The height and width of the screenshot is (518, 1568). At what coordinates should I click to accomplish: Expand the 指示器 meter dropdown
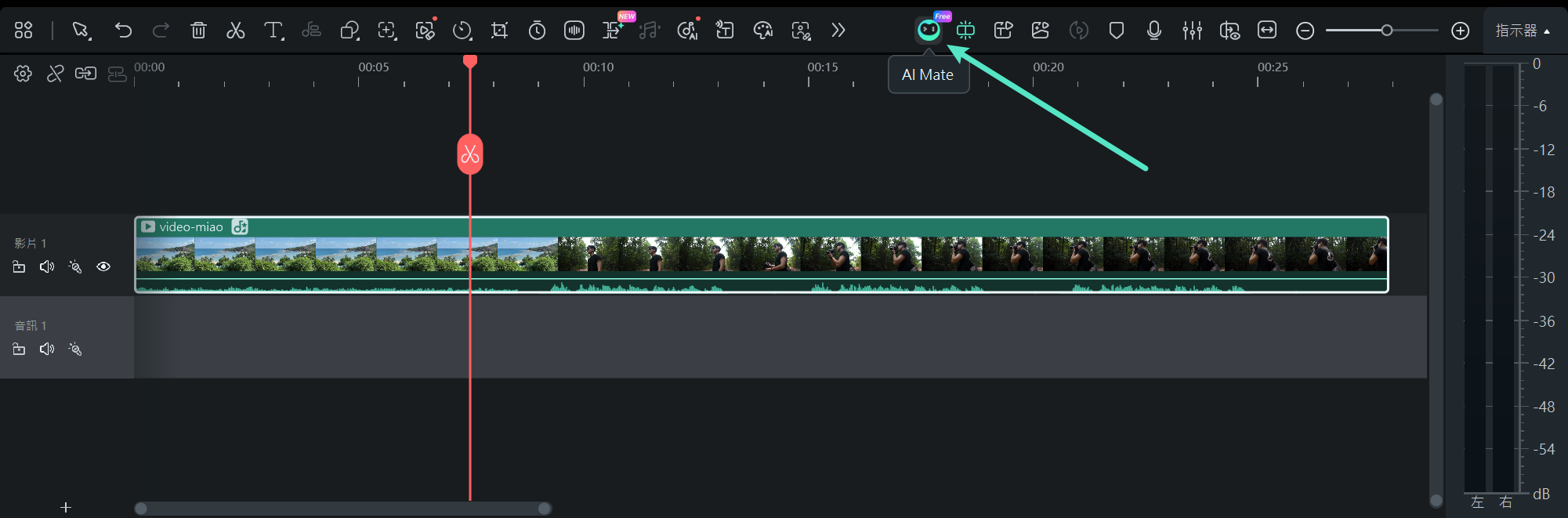[x=1523, y=31]
